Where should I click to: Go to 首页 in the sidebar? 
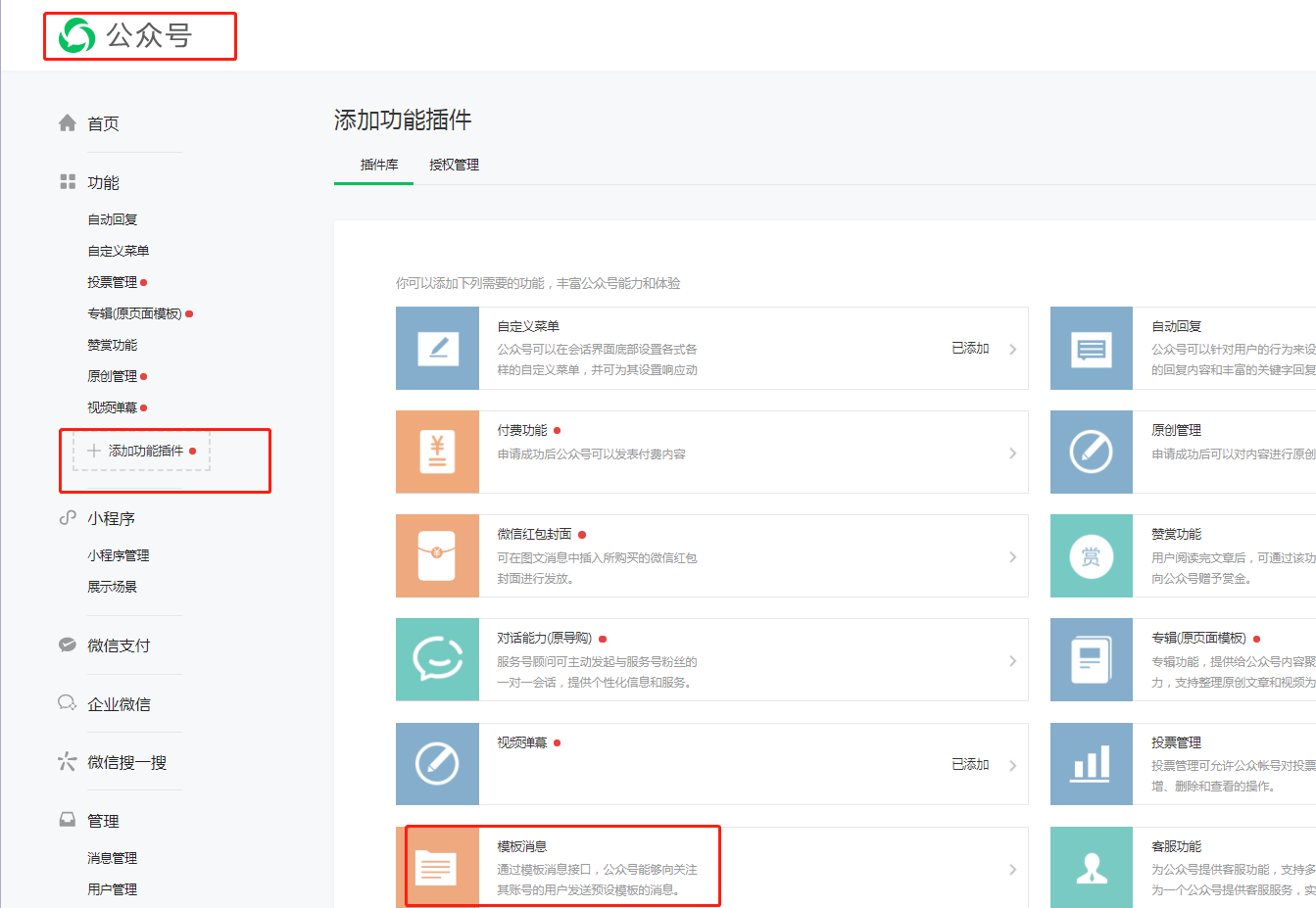pyautogui.click(x=103, y=123)
